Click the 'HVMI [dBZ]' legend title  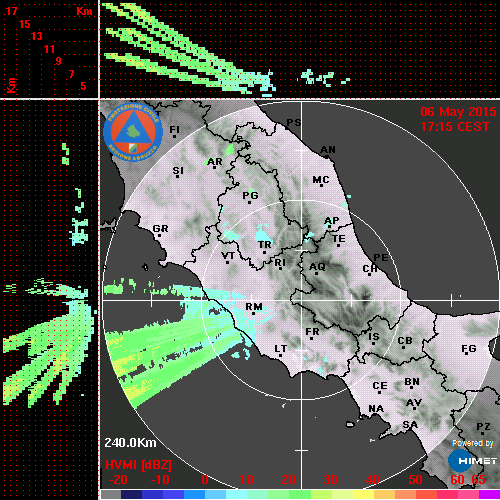(x=138, y=465)
